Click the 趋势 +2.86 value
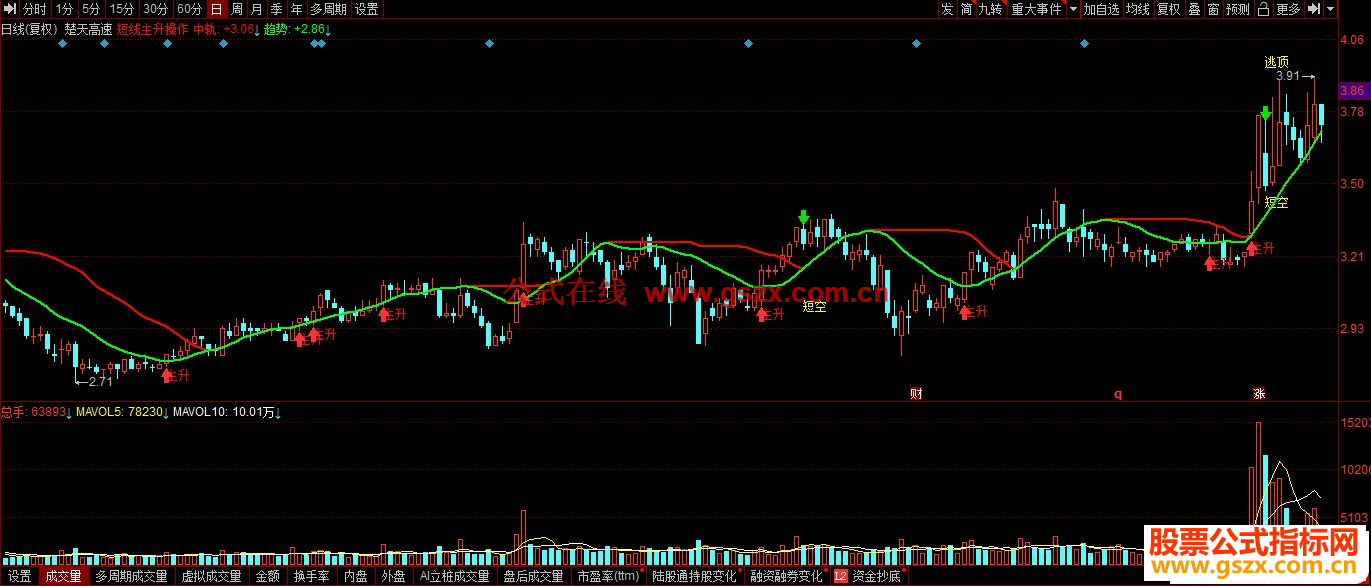The width and height of the screenshot is (1371, 586). [x=298, y=29]
